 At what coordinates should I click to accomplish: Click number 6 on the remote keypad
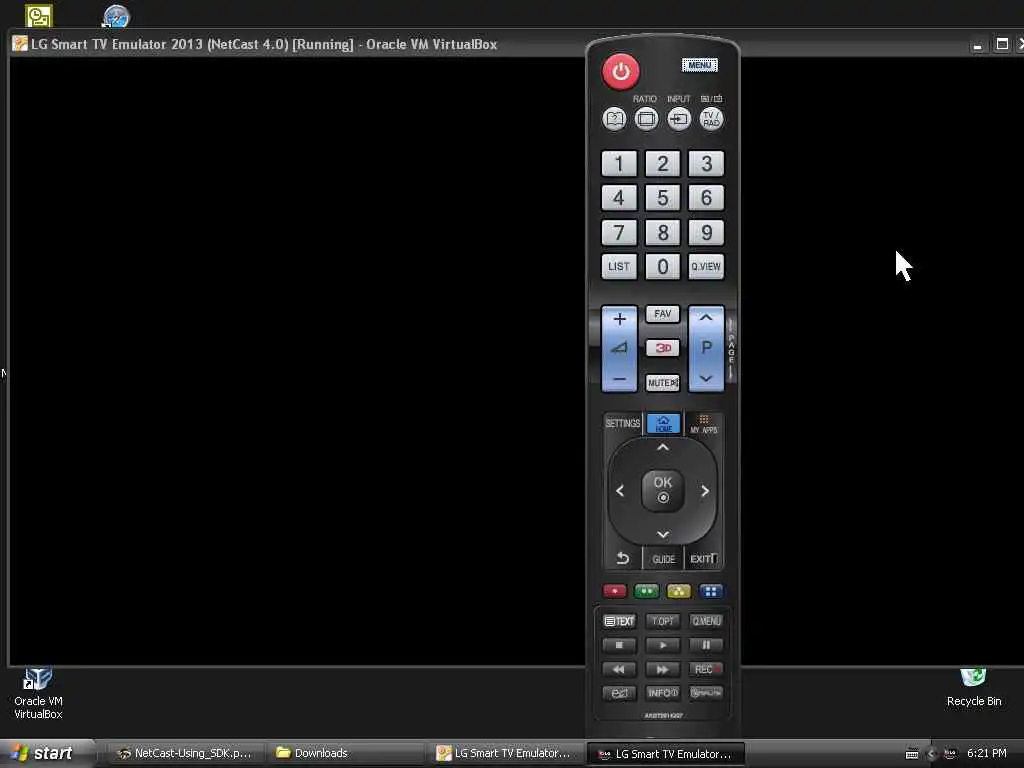coord(706,197)
